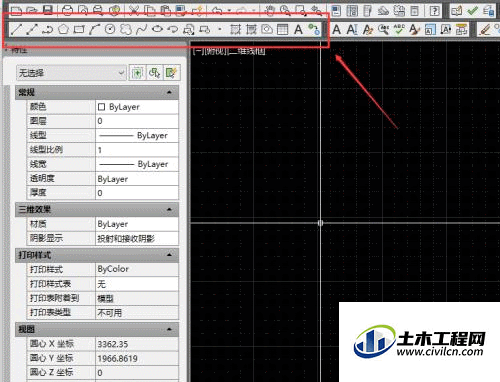Collapse the 打印样式 section
This screenshot has height=382, width=500.
(x=169, y=255)
